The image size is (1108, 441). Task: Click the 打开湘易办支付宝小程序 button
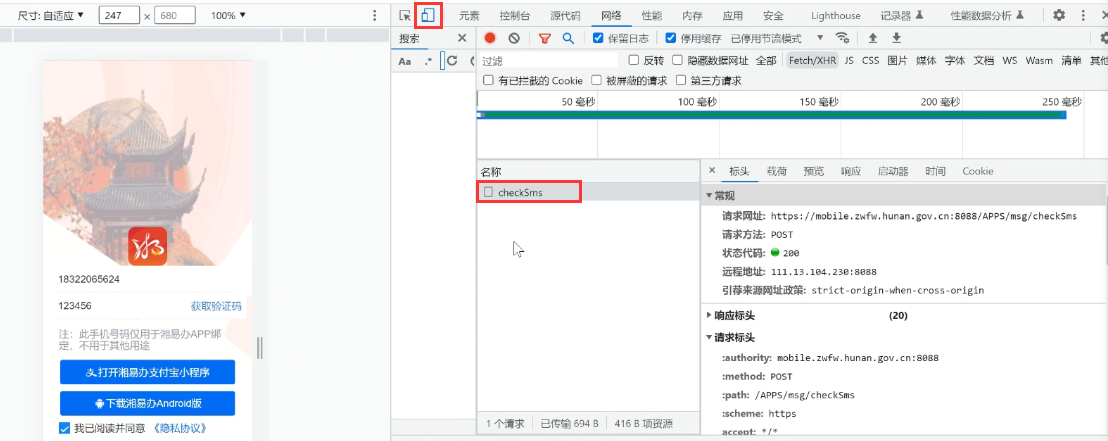coord(147,373)
